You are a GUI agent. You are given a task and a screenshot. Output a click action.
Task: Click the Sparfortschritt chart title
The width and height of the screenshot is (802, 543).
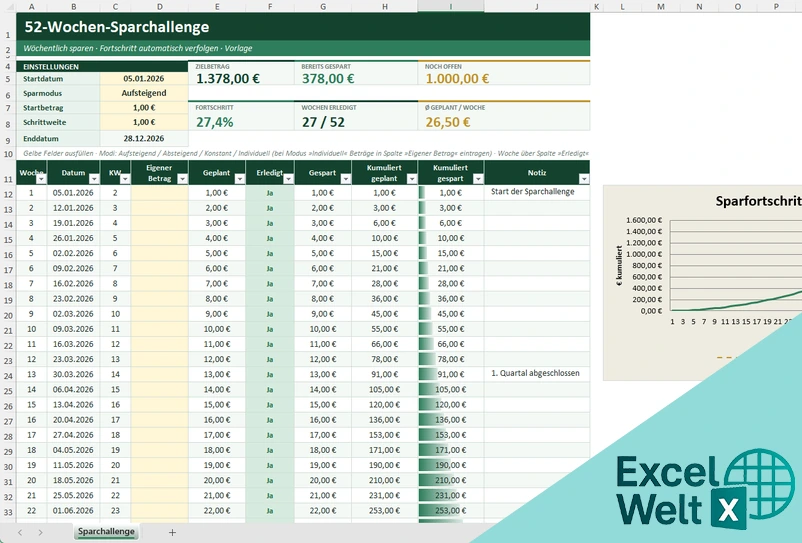tap(759, 201)
